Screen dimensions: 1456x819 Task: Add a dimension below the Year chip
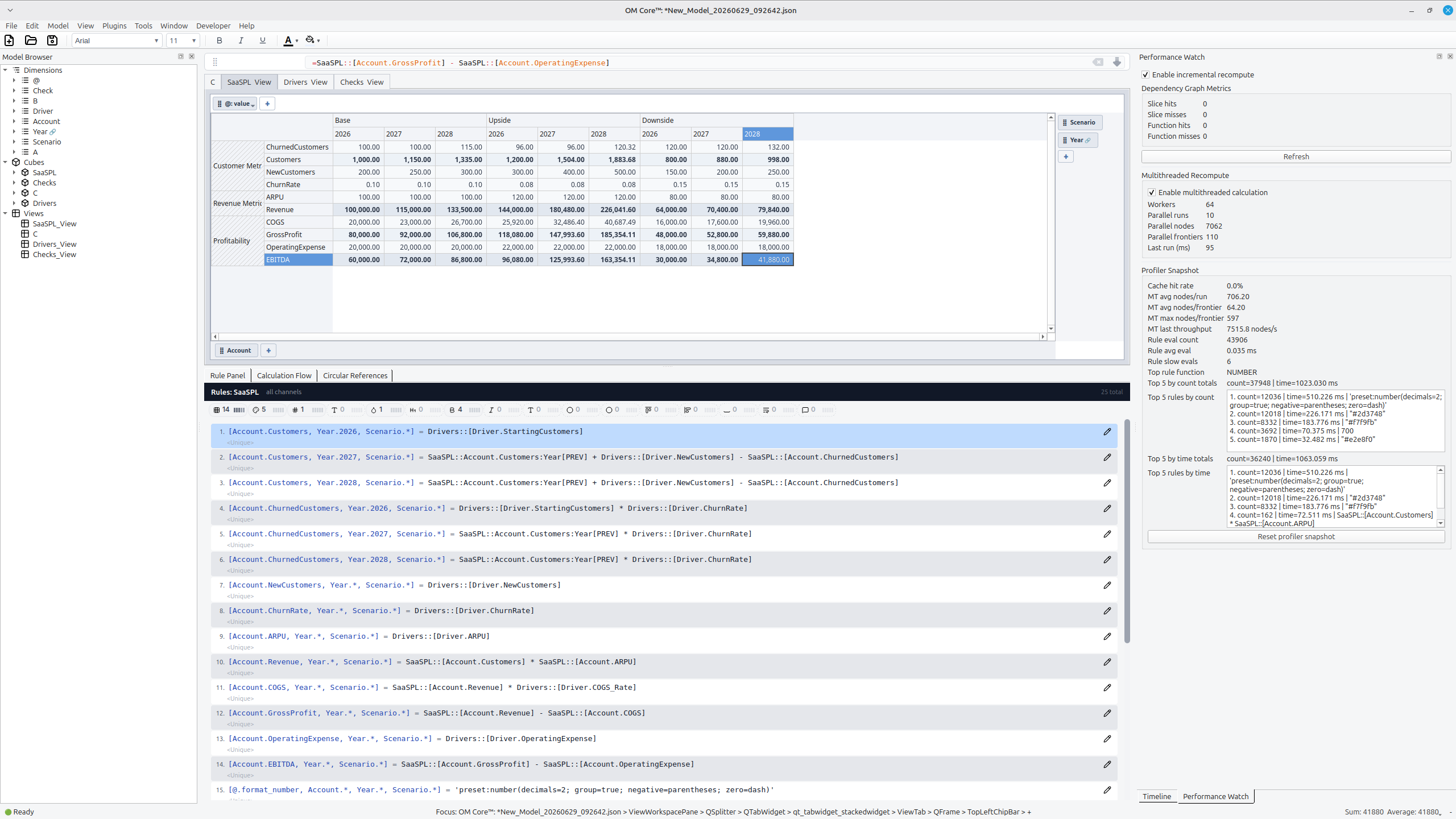(1066, 156)
